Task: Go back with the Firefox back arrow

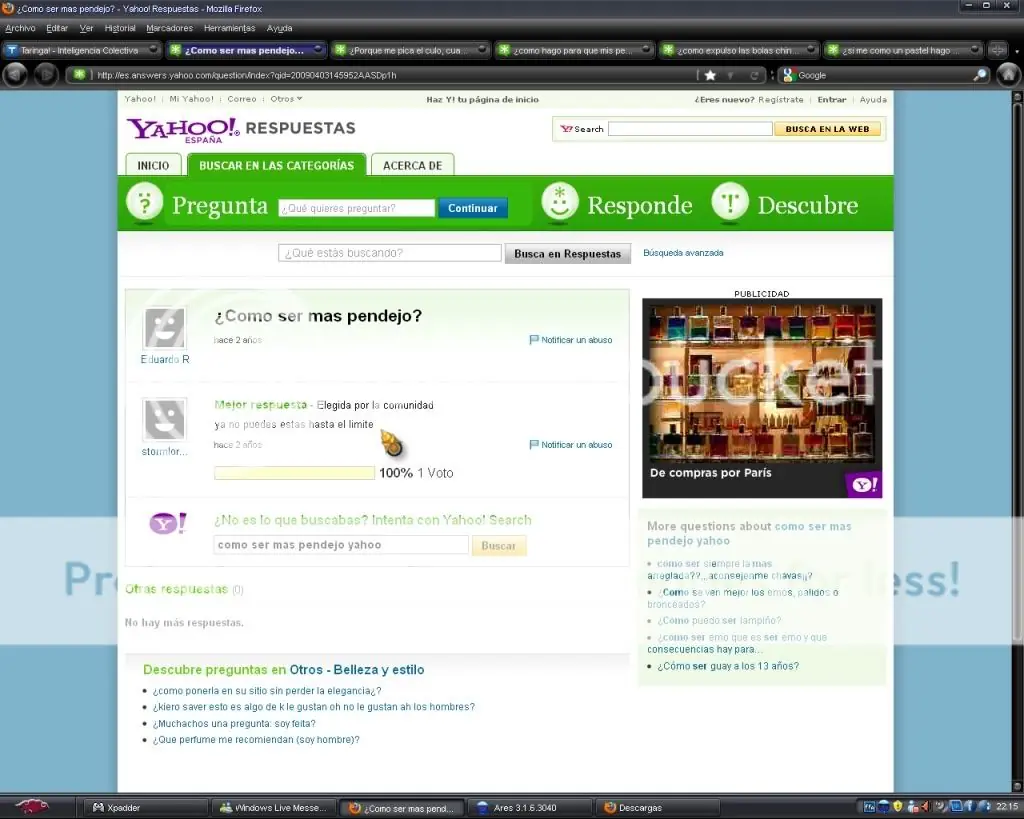Action: click(x=16, y=75)
